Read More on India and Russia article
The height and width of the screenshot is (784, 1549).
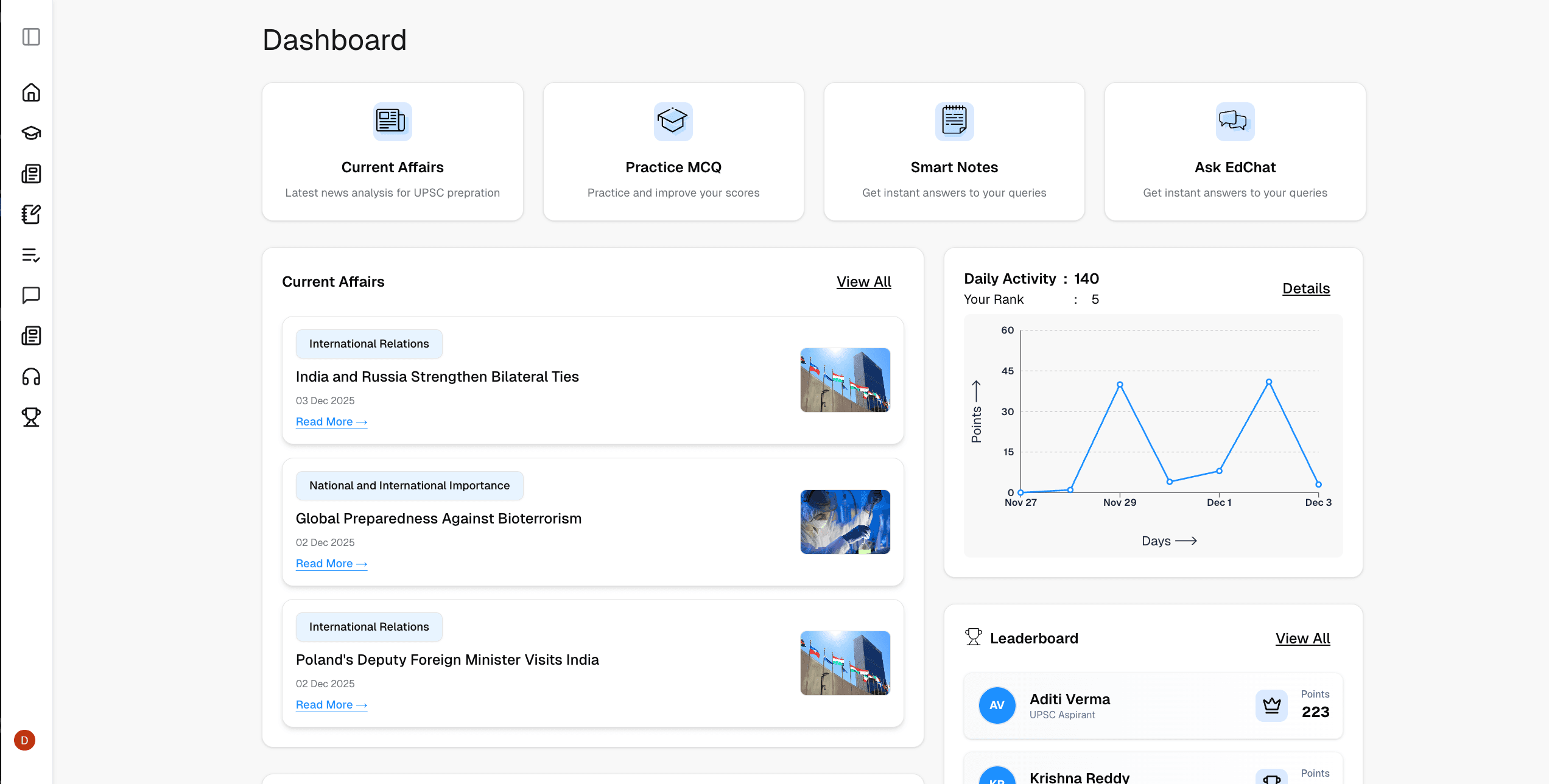(x=331, y=422)
